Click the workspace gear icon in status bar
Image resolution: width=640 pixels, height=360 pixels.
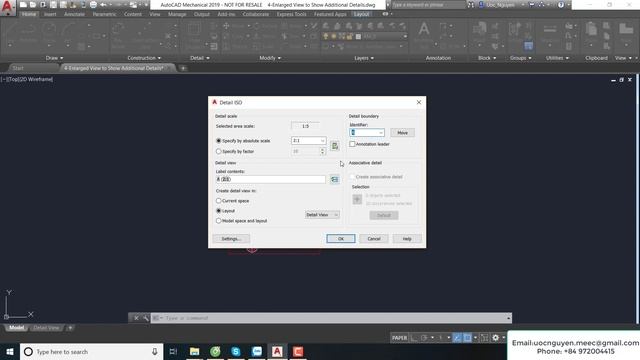(x=496, y=338)
